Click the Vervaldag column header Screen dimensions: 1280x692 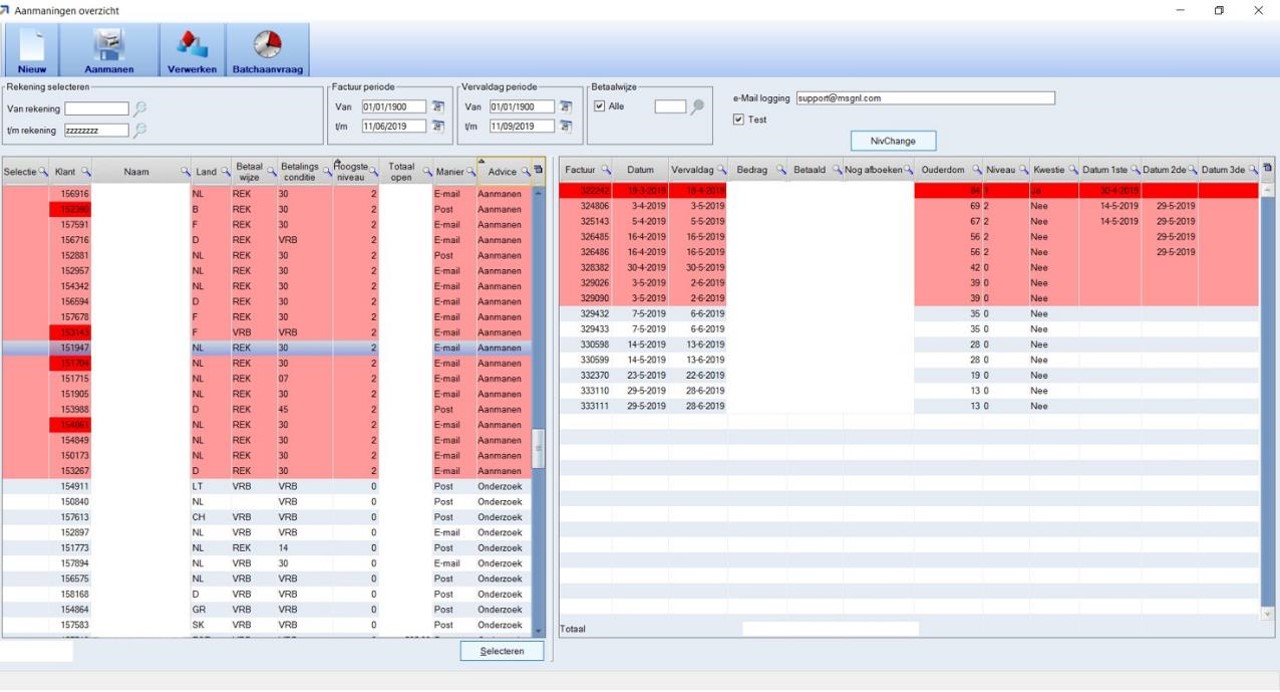[x=698, y=171]
